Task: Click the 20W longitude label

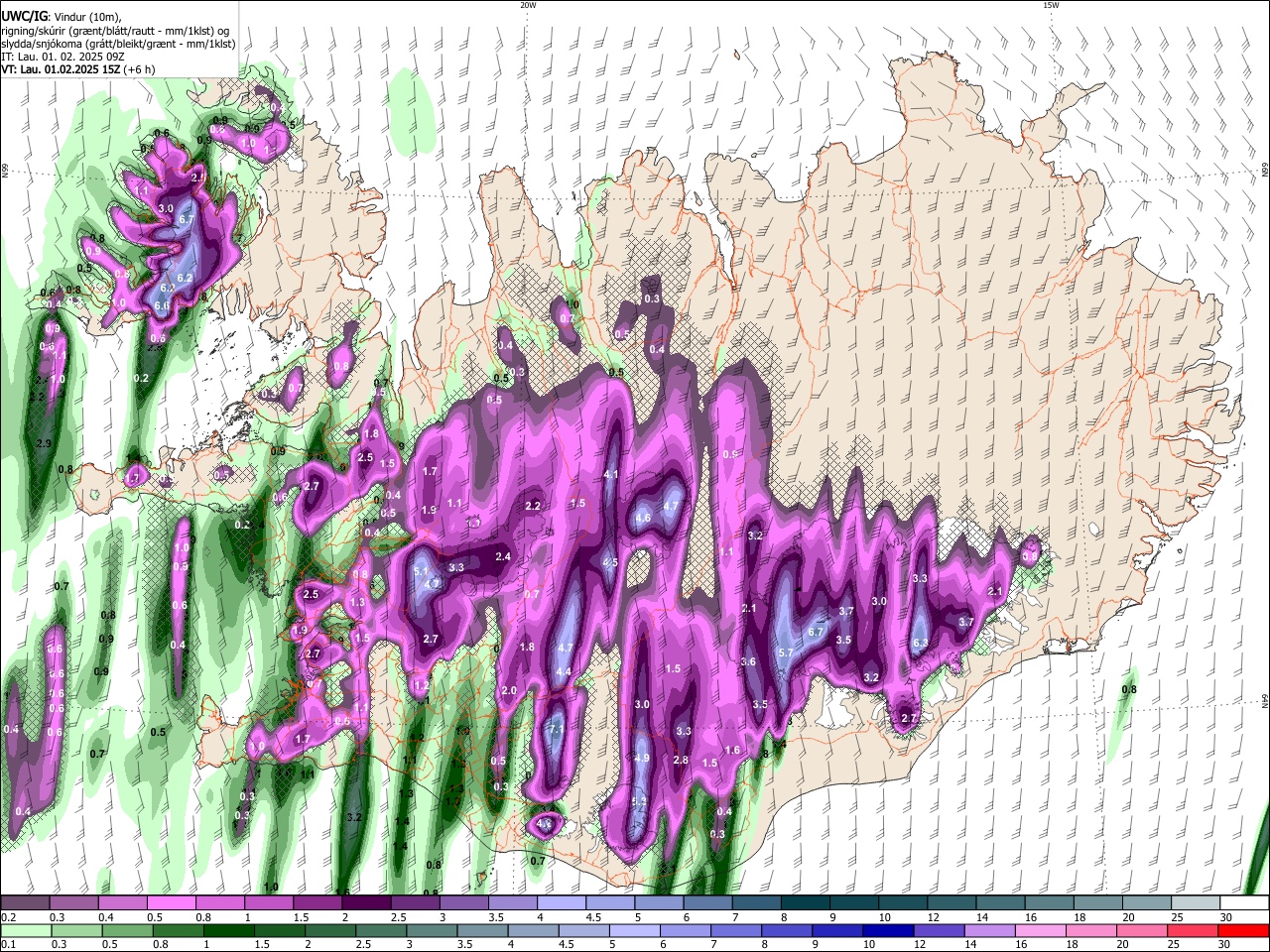Action: click(x=528, y=5)
